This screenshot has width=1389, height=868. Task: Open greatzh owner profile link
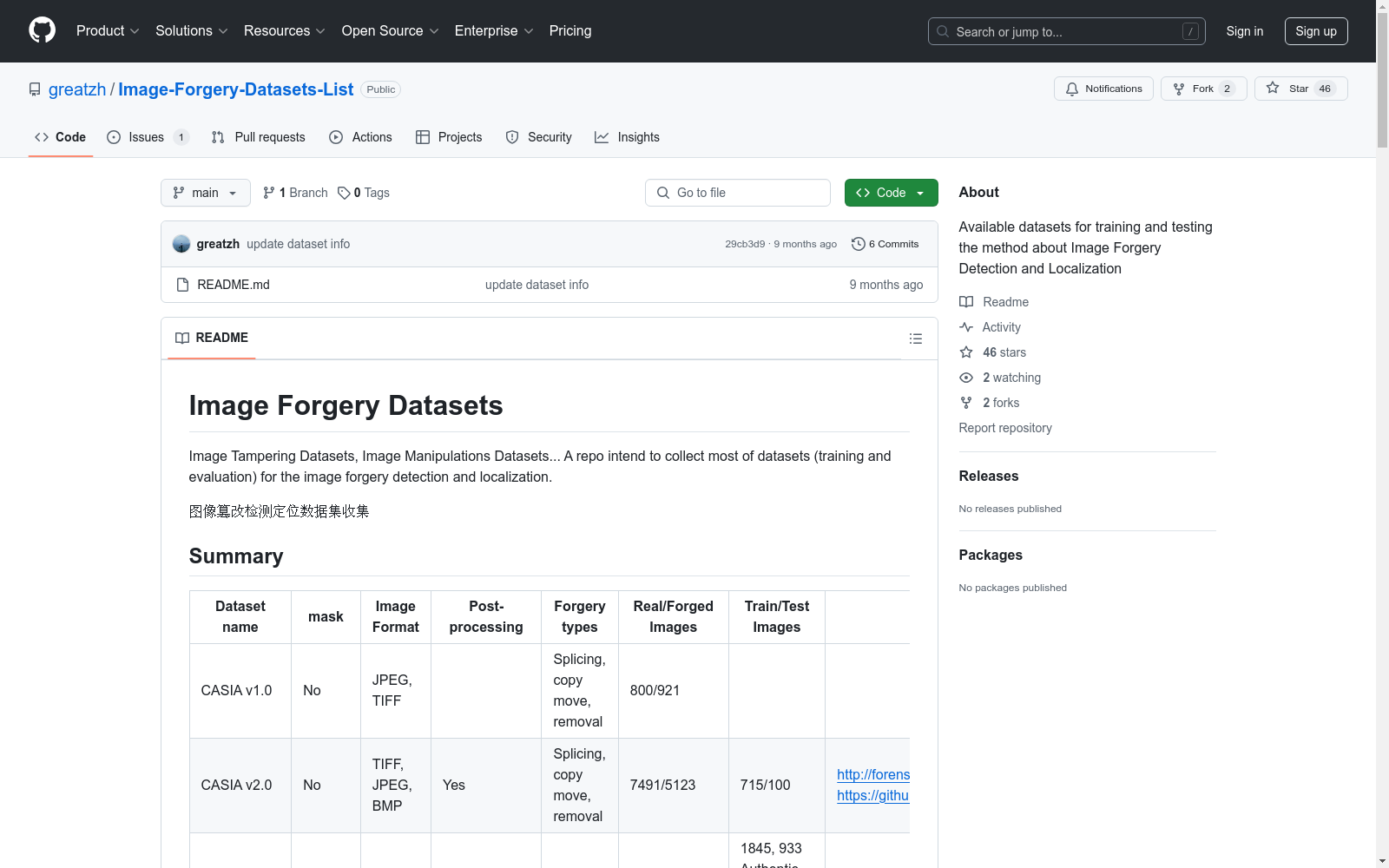pyautogui.click(x=77, y=89)
